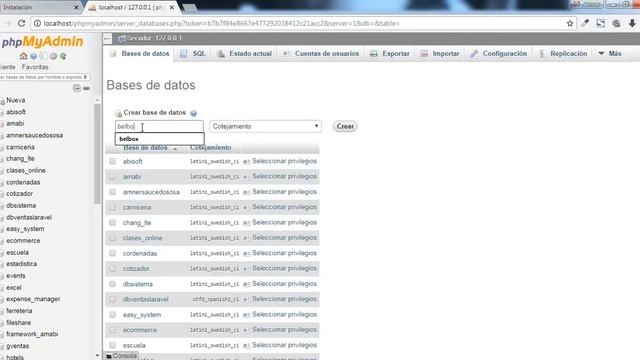Image resolution: width=640 pixels, height=360 pixels.
Task: Expand carniceria in the navigation tree
Action: [x=2, y=147]
